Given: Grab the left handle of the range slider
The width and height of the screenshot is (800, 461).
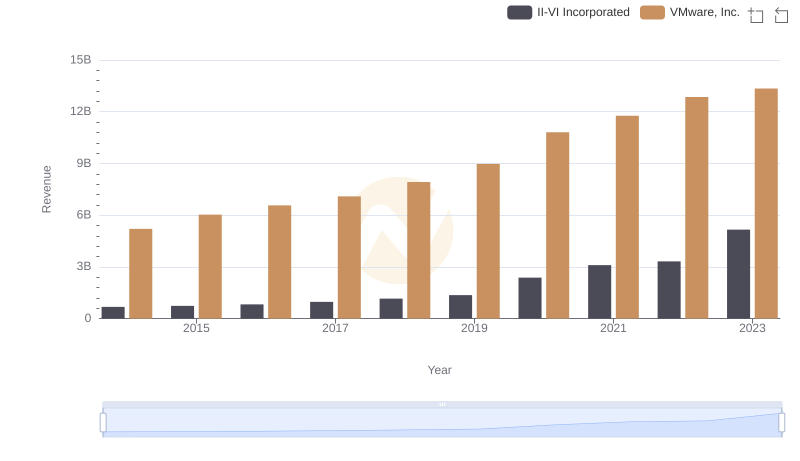Looking at the screenshot, I should click(x=103, y=423).
